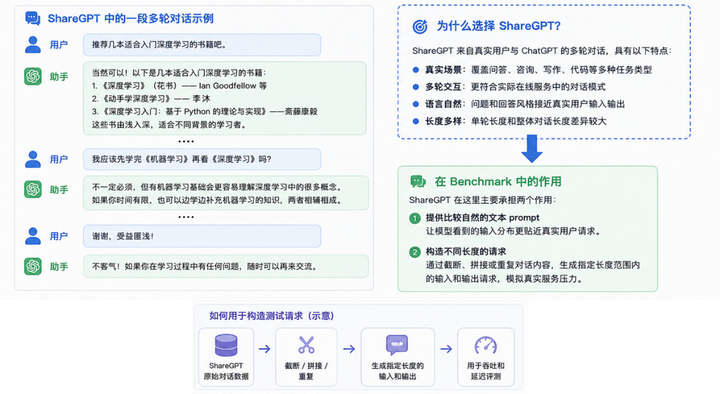Click the line 这些书由浅入深，适合不同背景的学习者。

(x=169, y=124)
